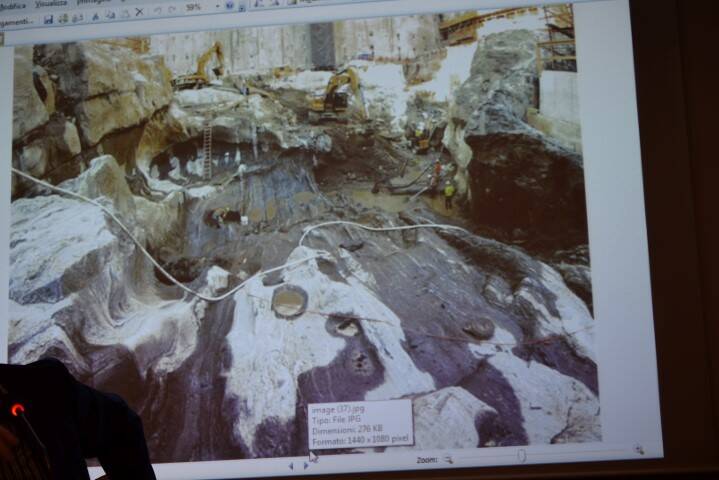Click the zoom-out magnifier beside Zoom label

point(448,459)
